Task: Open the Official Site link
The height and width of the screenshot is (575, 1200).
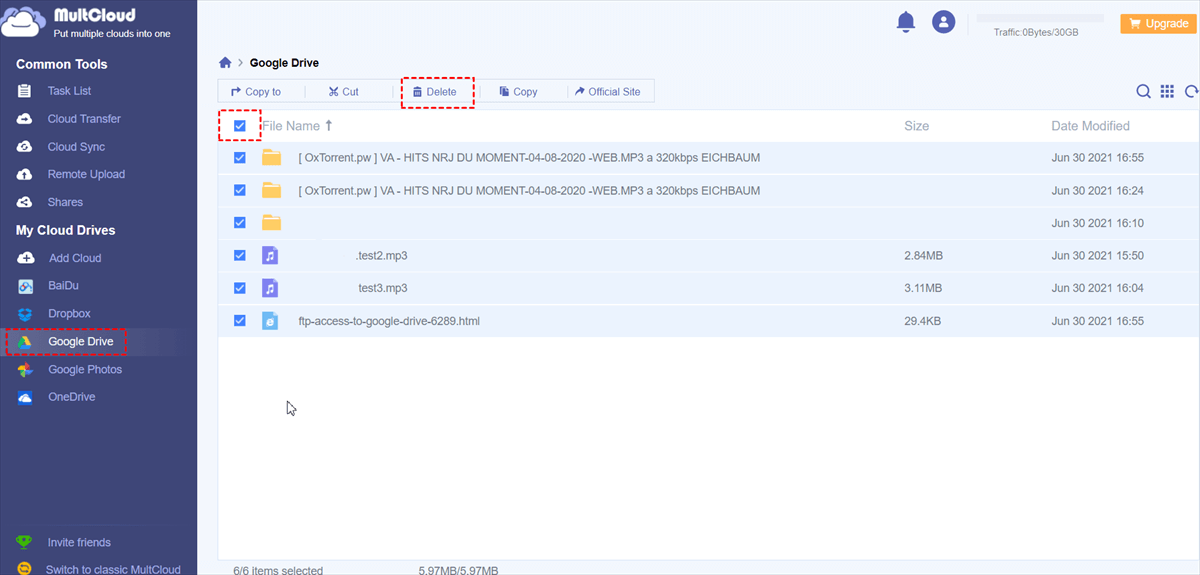Action: pyautogui.click(x=608, y=91)
